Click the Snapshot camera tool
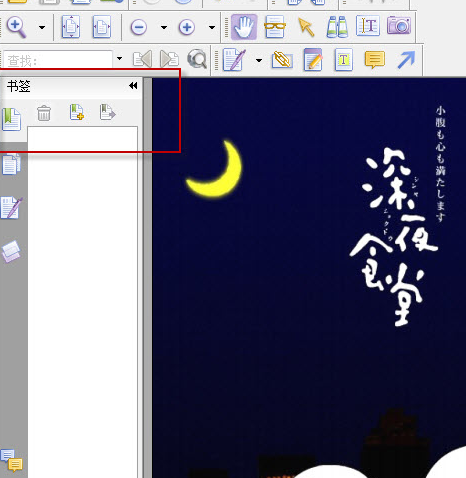Viewport: 466px width, 478px height. click(x=399, y=26)
